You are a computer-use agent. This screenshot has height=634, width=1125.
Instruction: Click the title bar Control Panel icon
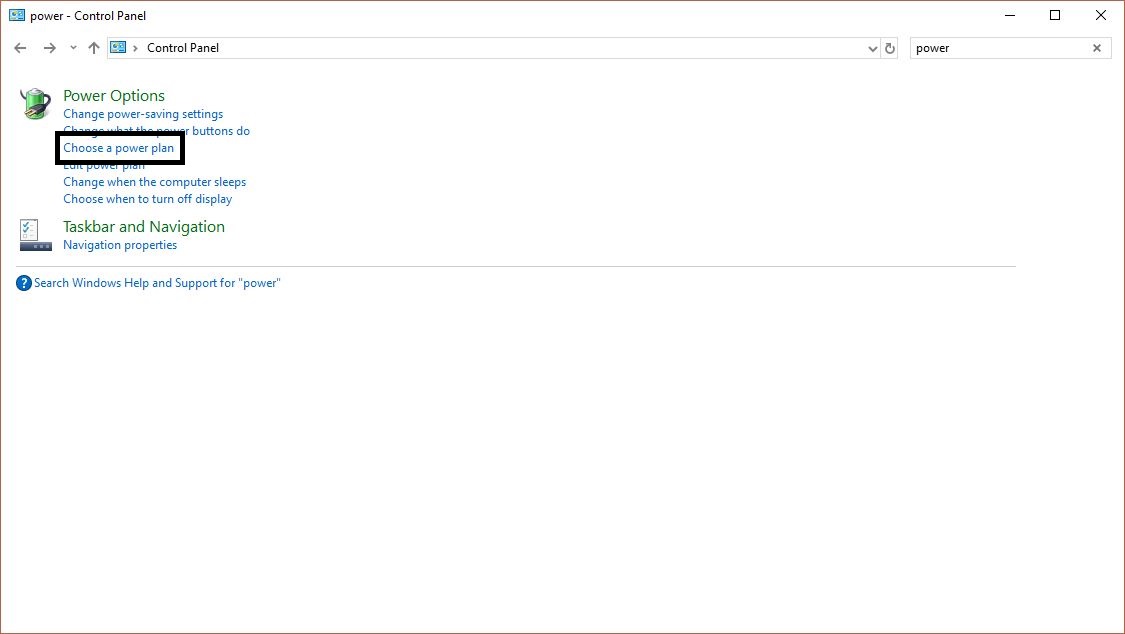click(17, 15)
